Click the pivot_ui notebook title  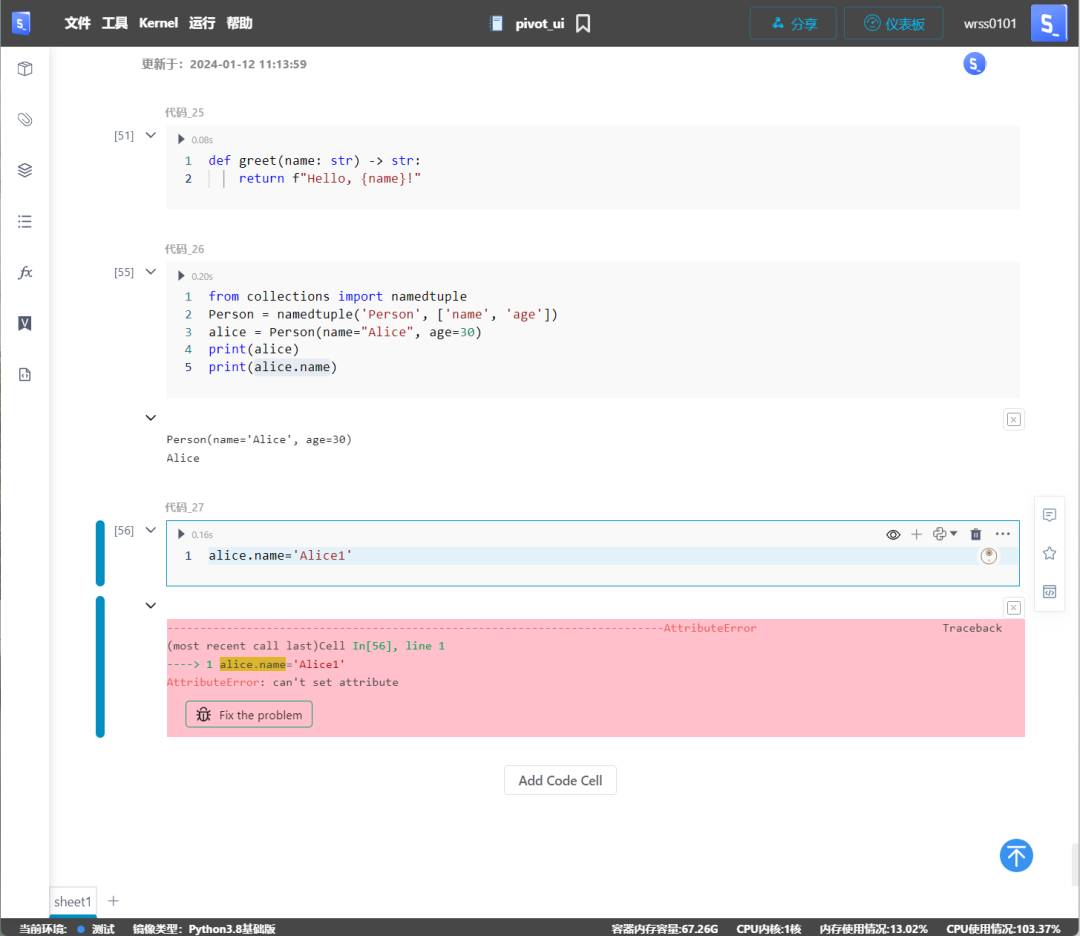tap(539, 23)
